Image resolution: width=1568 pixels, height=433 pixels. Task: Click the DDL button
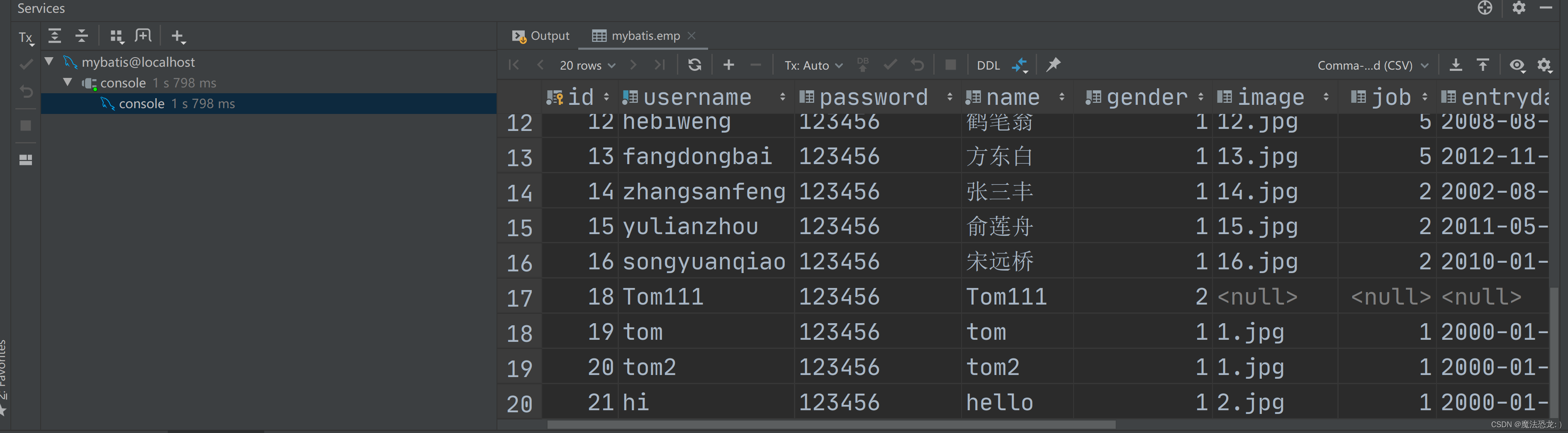pyautogui.click(x=988, y=65)
